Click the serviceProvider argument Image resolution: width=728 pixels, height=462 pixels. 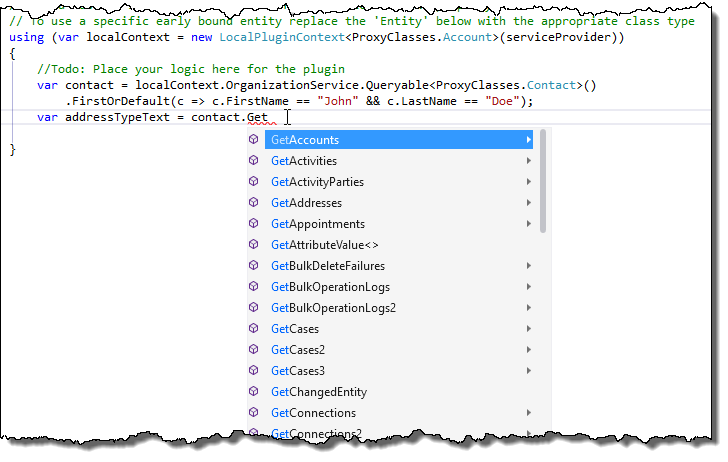558,37
